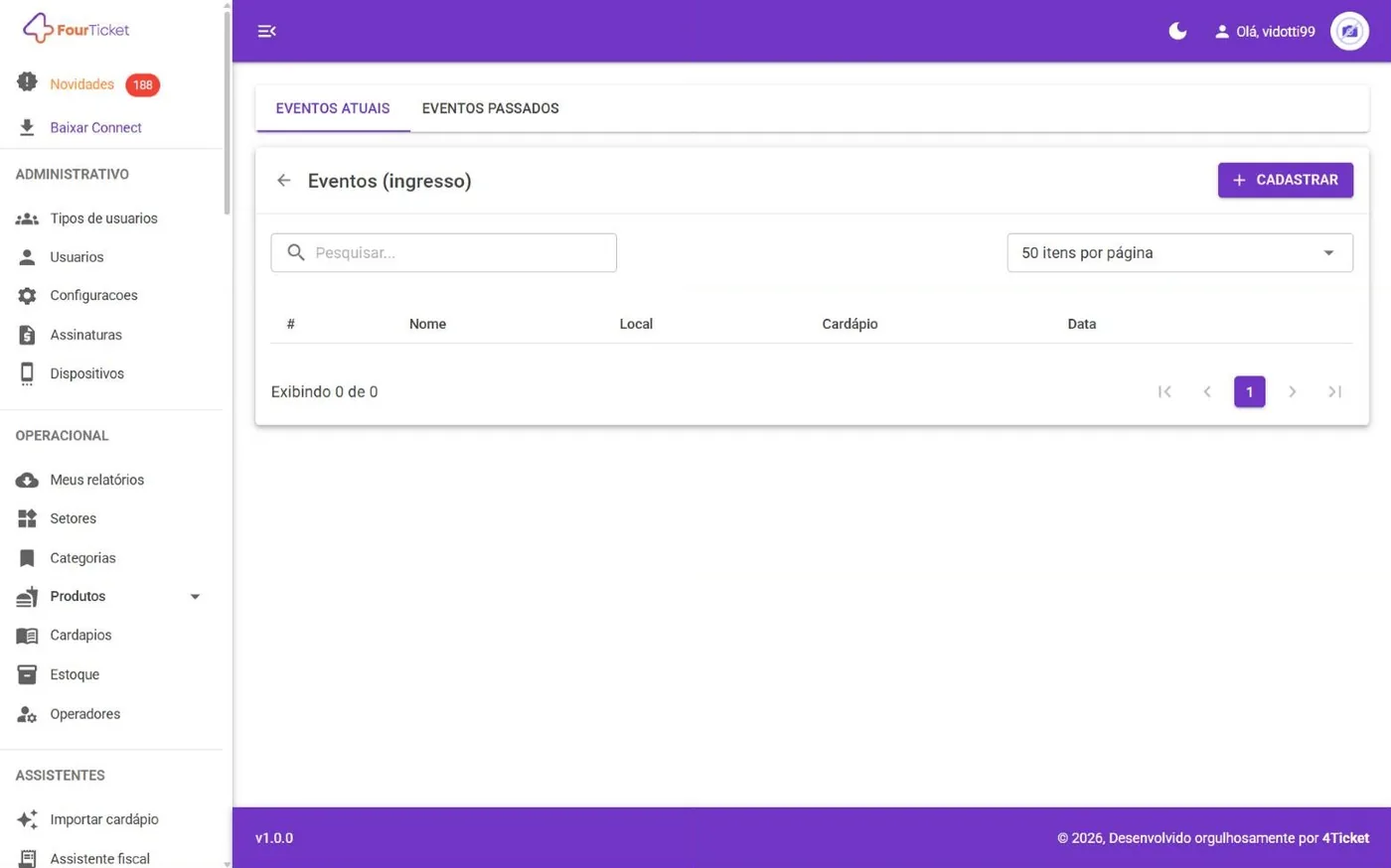Viewport: 1391px width, 868px height.
Task: Click the Local column header
Action: tap(636, 324)
